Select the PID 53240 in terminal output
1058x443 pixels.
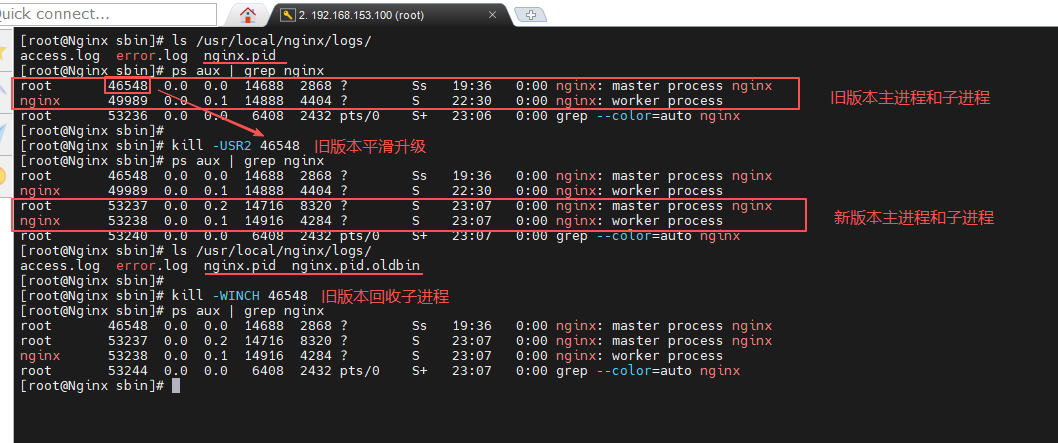[127, 236]
